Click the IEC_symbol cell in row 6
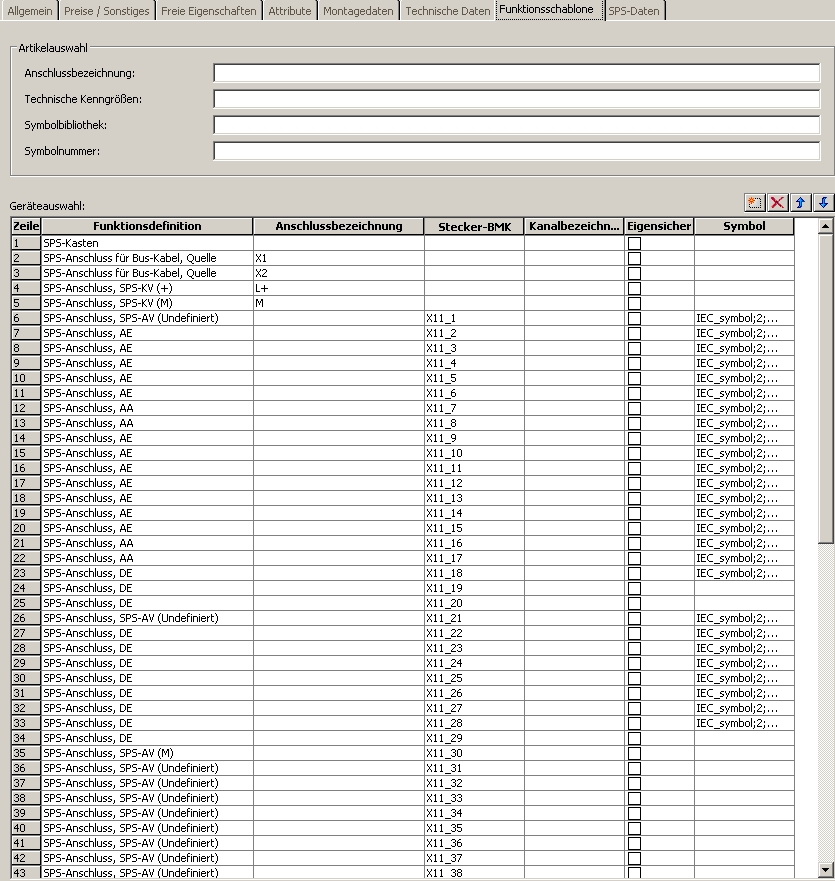Image resolution: width=835 pixels, height=881 pixels. [745, 319]
